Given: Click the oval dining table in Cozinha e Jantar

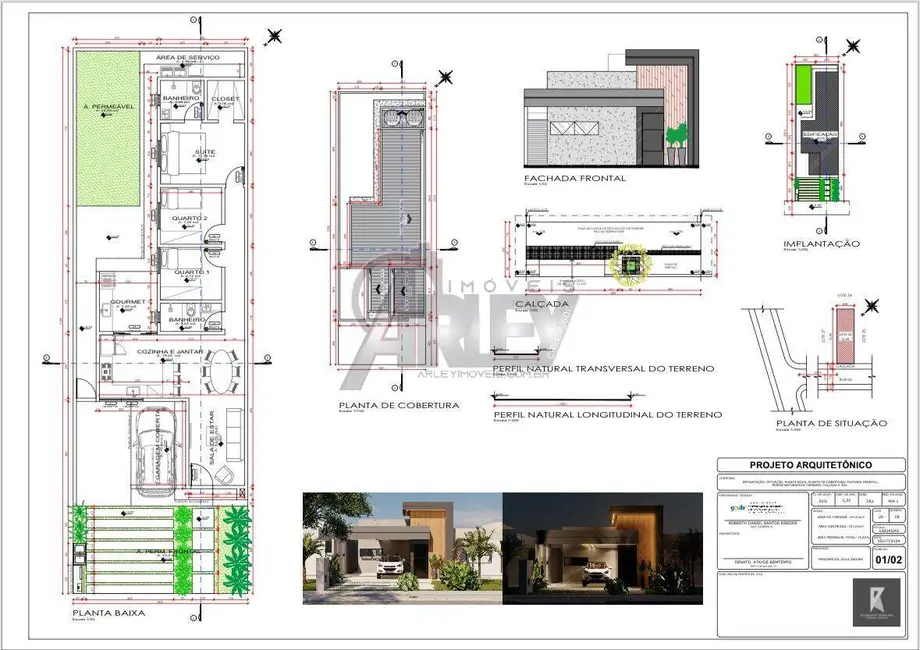Looking at the screenshot, I should tap(218, 374).
